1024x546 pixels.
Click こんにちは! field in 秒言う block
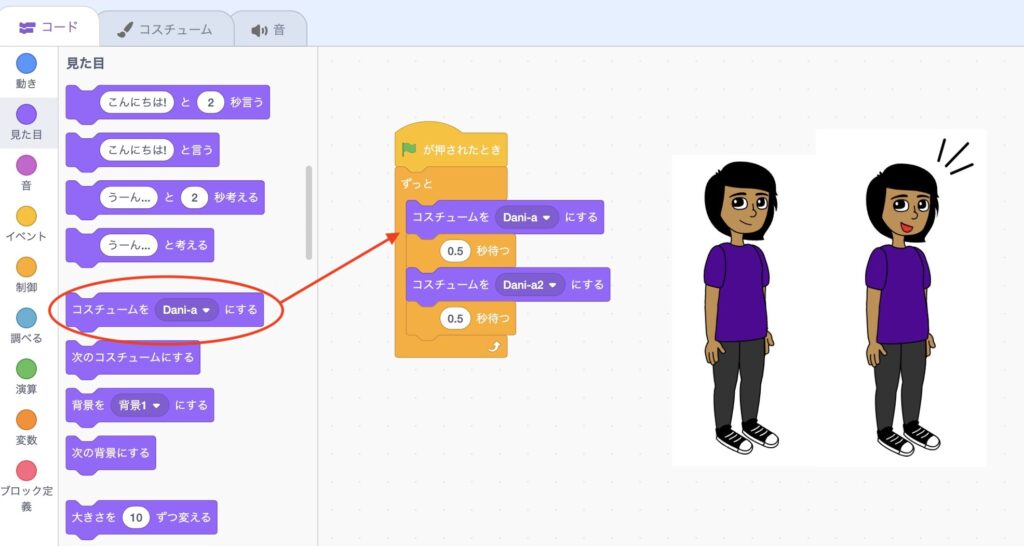coord(136,102)
